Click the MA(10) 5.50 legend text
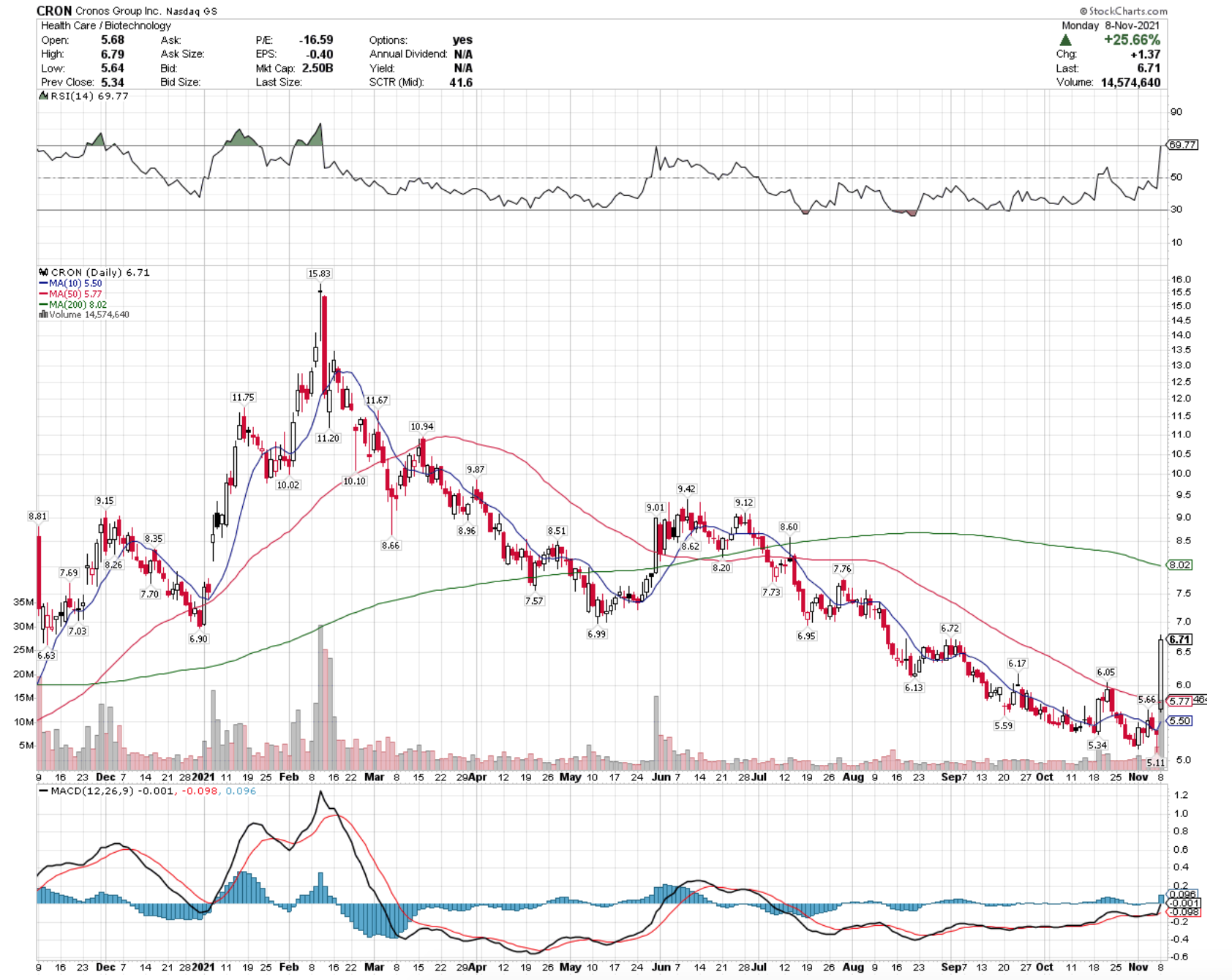Screen dimensions: 1232x980 [75, 283]
